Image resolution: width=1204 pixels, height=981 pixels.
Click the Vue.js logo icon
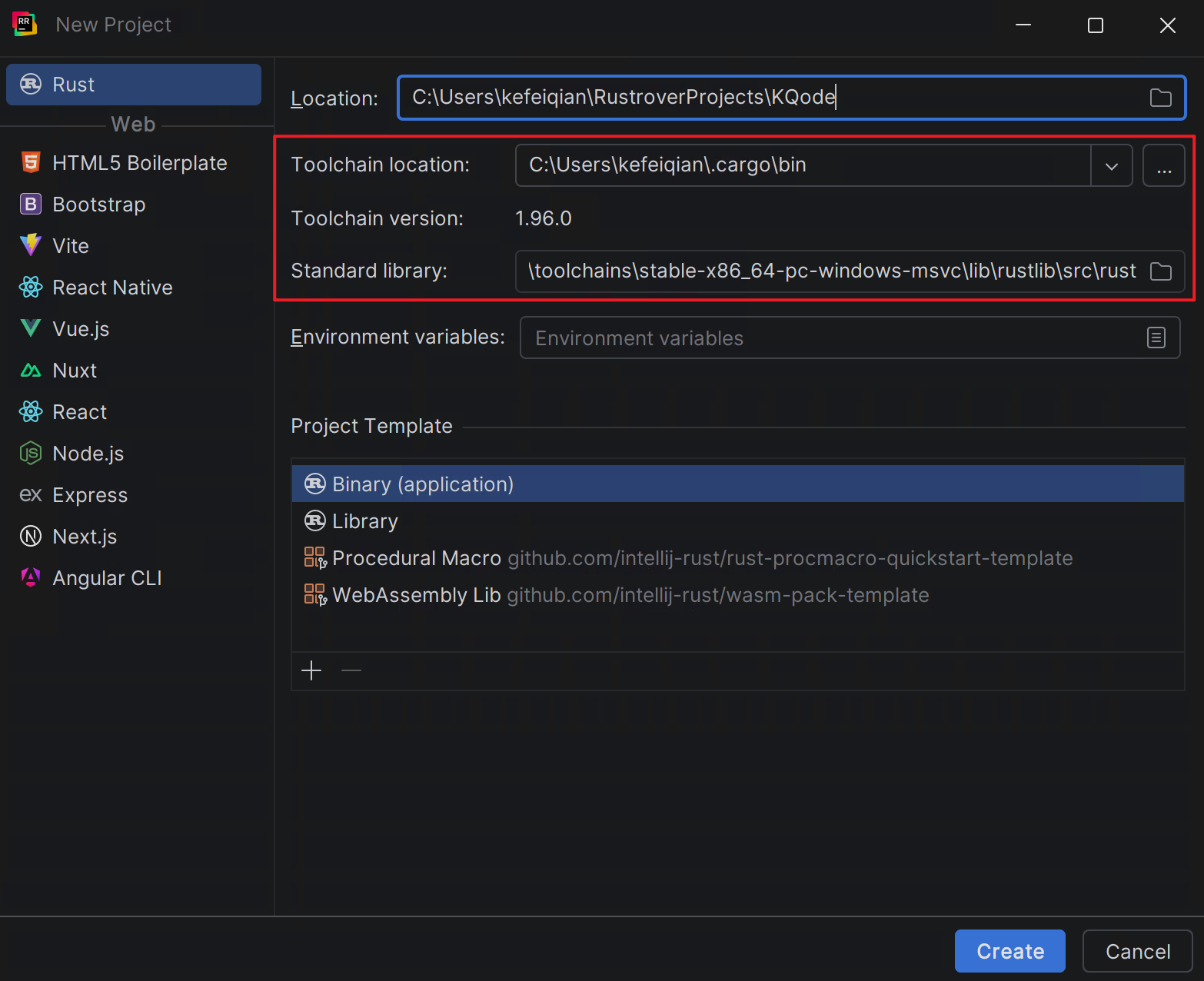click(x=31, y=328)
